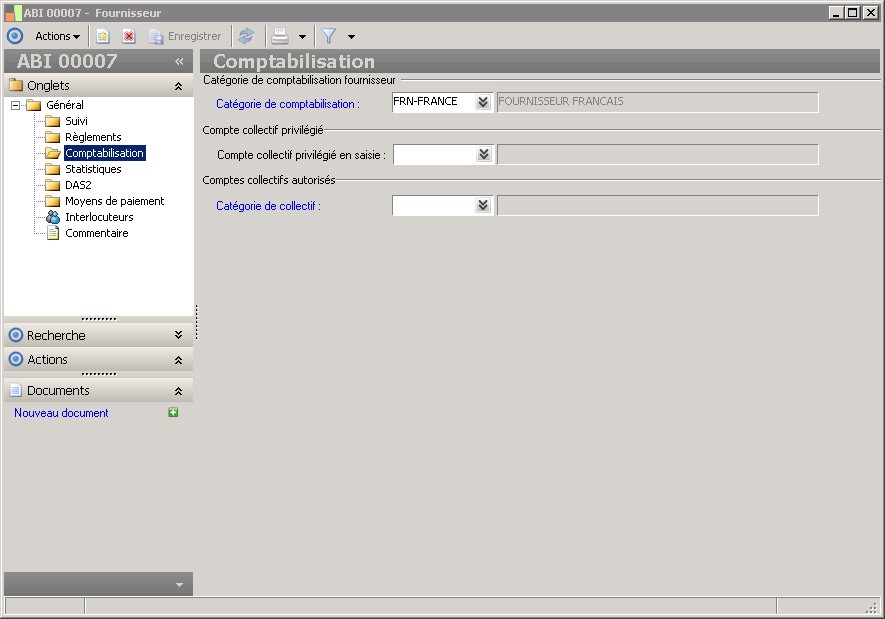Viewport: 885px width, 619px height.
Task: Click the Moyens de paiement folder icon
Action: point(52,201)
